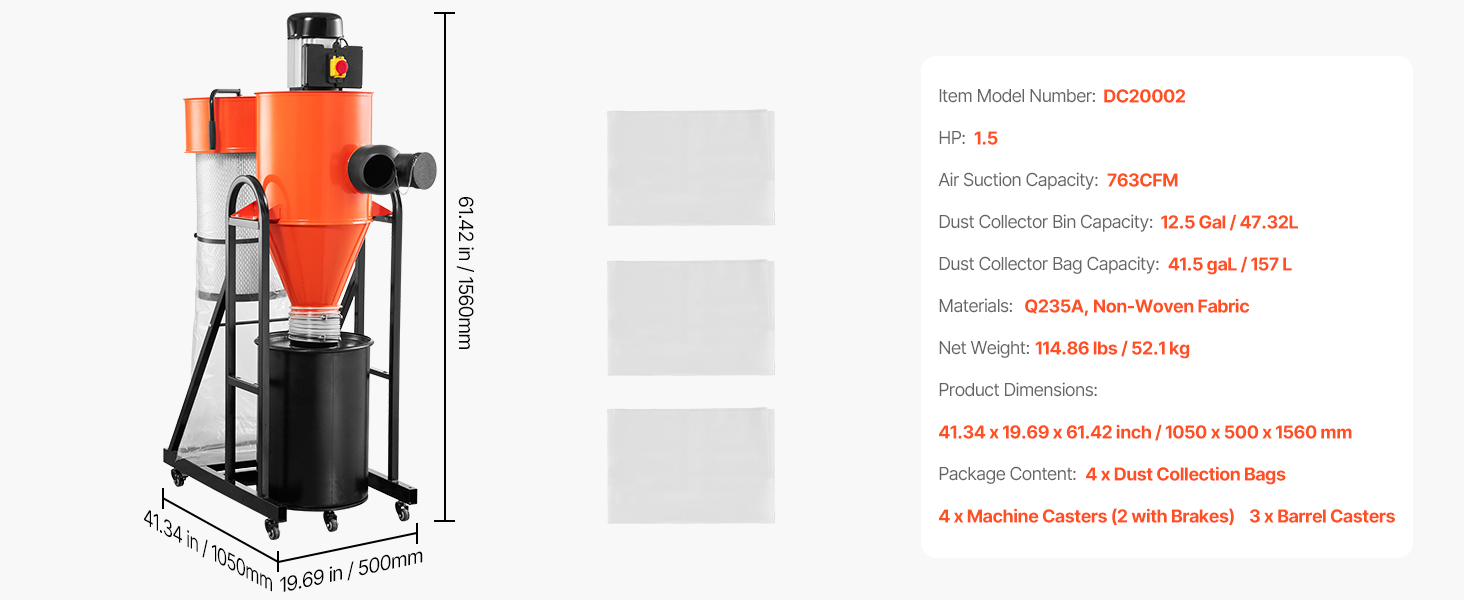Click the 114.86 lbs / 52.1 kg weight
The image size is (1464, 600).
tap(1112, 348)
